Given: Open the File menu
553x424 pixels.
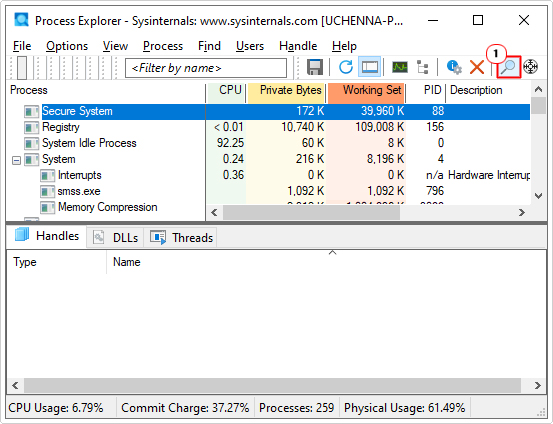Looking at the screenshot, I should (x=22, y=46).
